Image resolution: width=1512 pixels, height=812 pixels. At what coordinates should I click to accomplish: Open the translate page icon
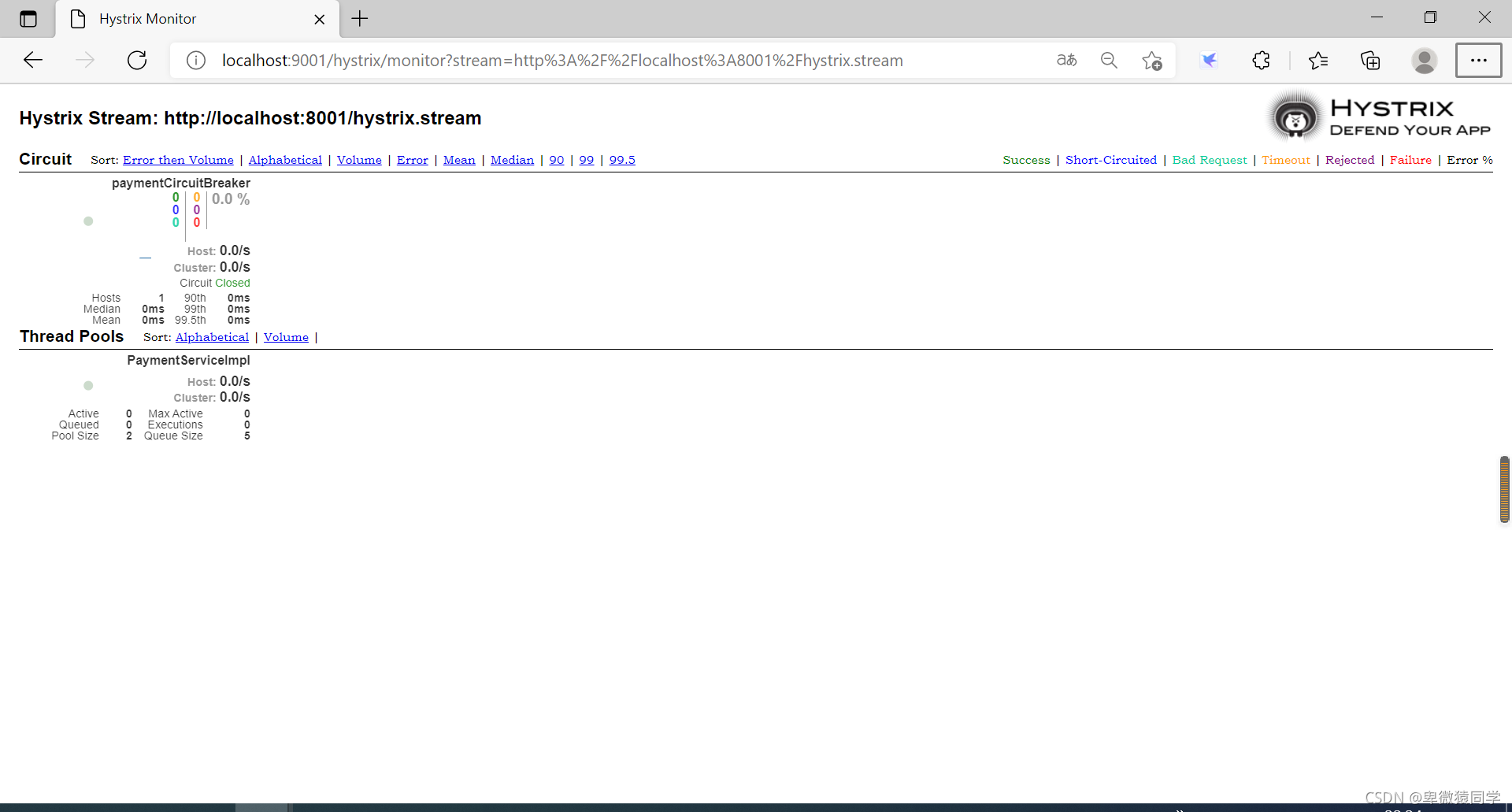[x=1066, y=60]
